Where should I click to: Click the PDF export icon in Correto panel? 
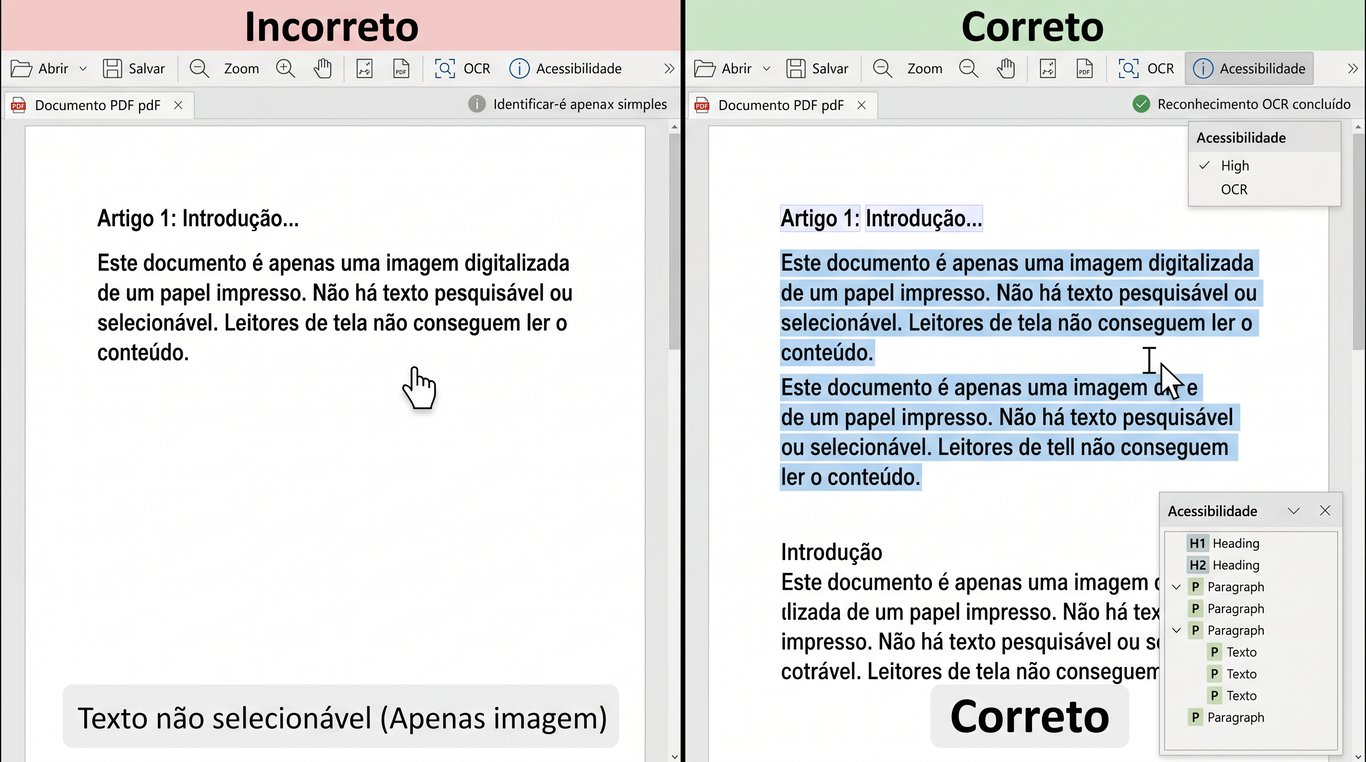click(1084, 69)
